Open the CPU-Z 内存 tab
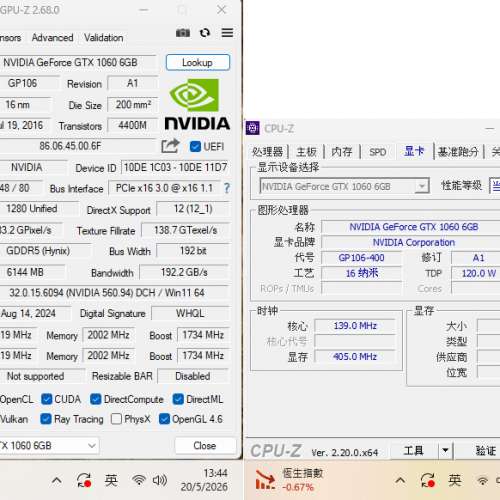Screen dimensions: 500x500 click(x=342, y=152)
